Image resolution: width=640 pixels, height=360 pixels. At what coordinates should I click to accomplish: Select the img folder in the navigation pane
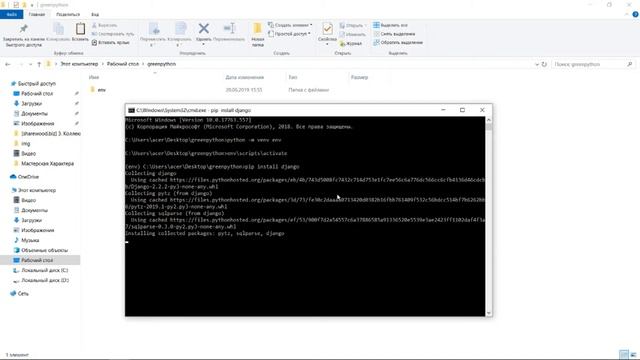25,144
